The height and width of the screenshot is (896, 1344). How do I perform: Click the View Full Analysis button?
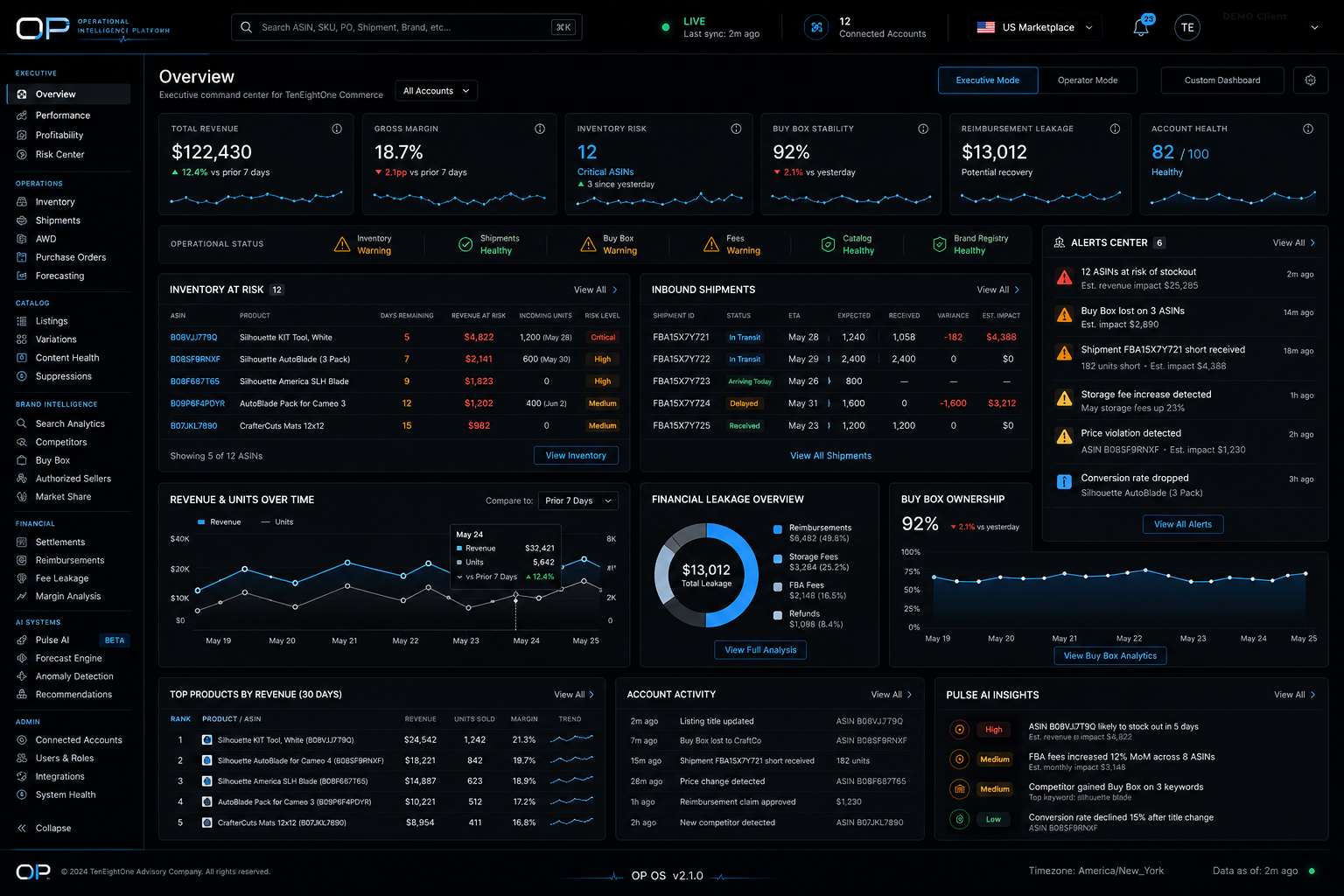coord(760,650)
